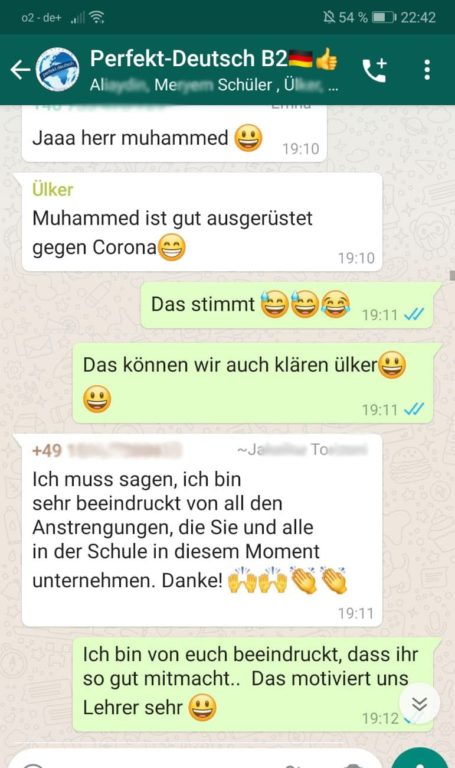Viewport: 455px width, 768px height.
Task: Tap the 'Muhammed ist gut ausgerüstet' message
Action: point(202,221)
